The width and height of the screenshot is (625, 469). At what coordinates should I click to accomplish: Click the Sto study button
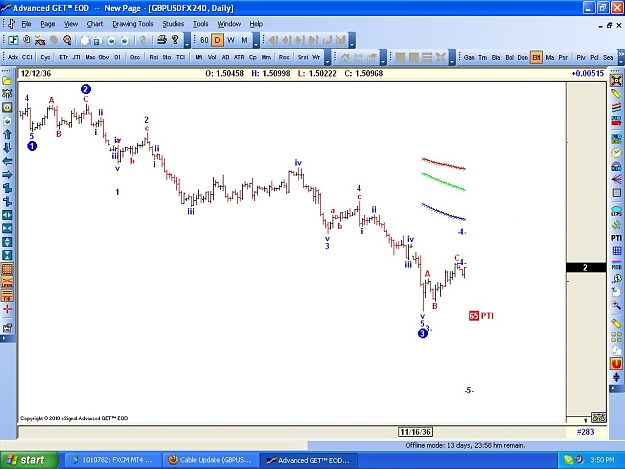click(x=167, y=57)
